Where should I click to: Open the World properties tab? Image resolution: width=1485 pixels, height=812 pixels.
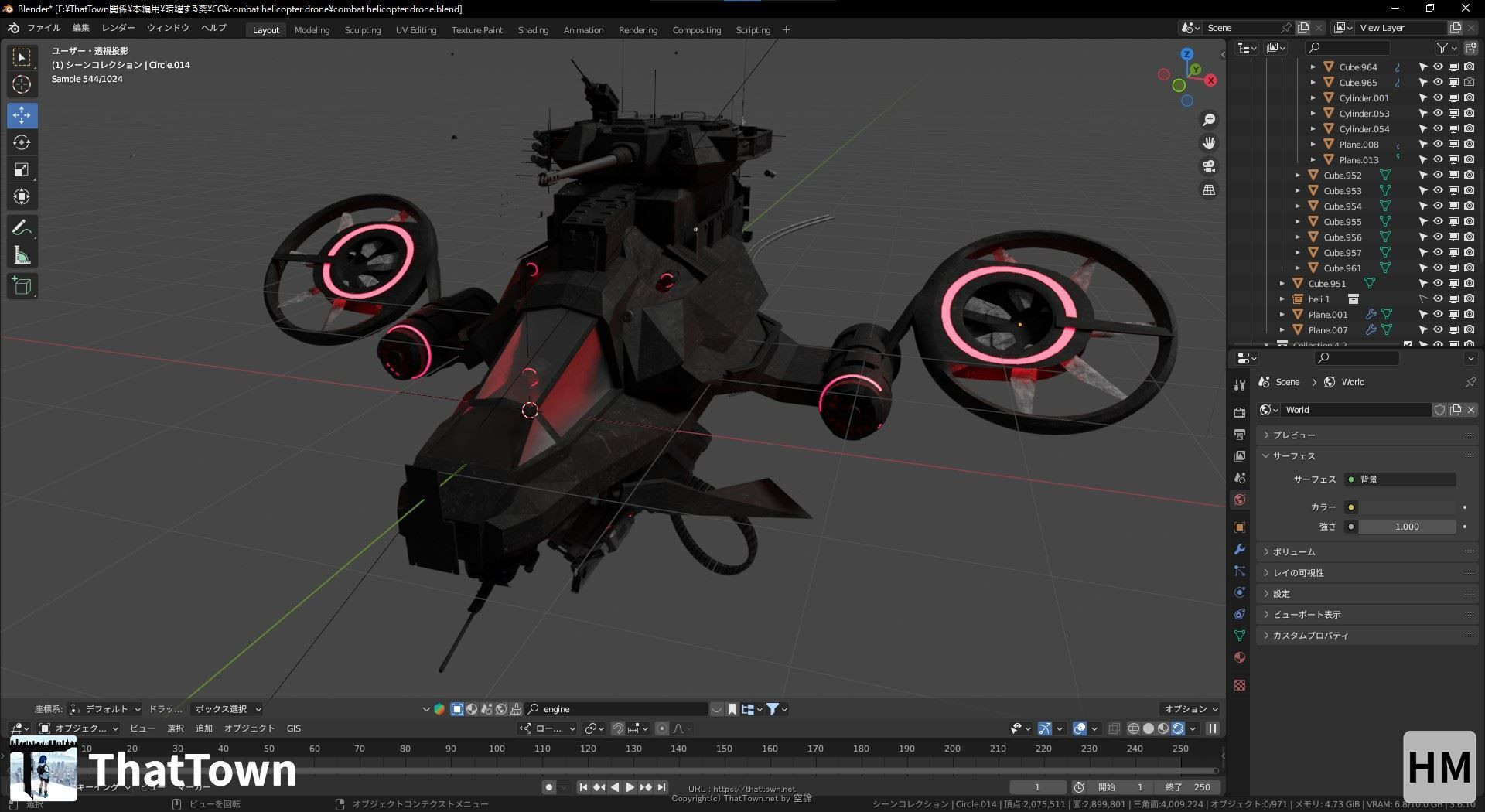pyautogui.click(x=1240, y=500)
